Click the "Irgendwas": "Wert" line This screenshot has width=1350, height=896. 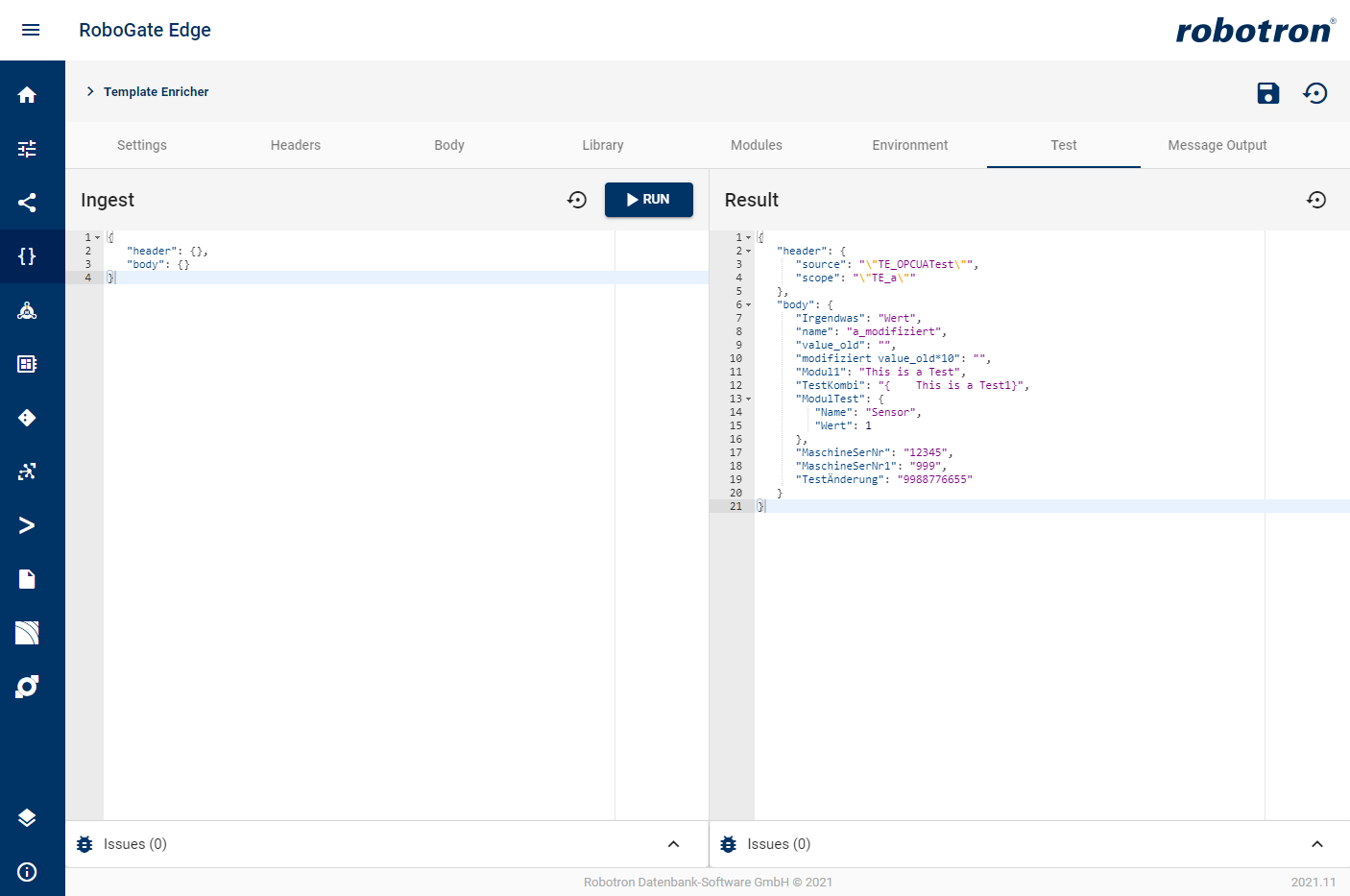(x=858, y=318)
